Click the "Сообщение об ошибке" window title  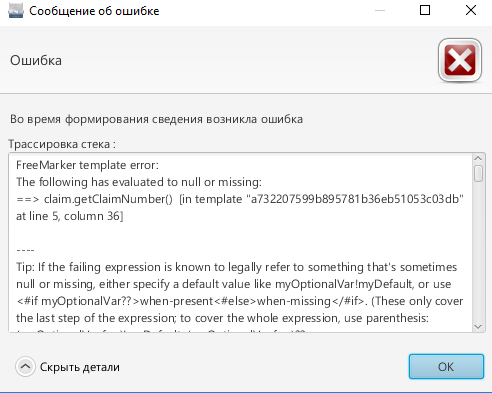tap(94, 11)
